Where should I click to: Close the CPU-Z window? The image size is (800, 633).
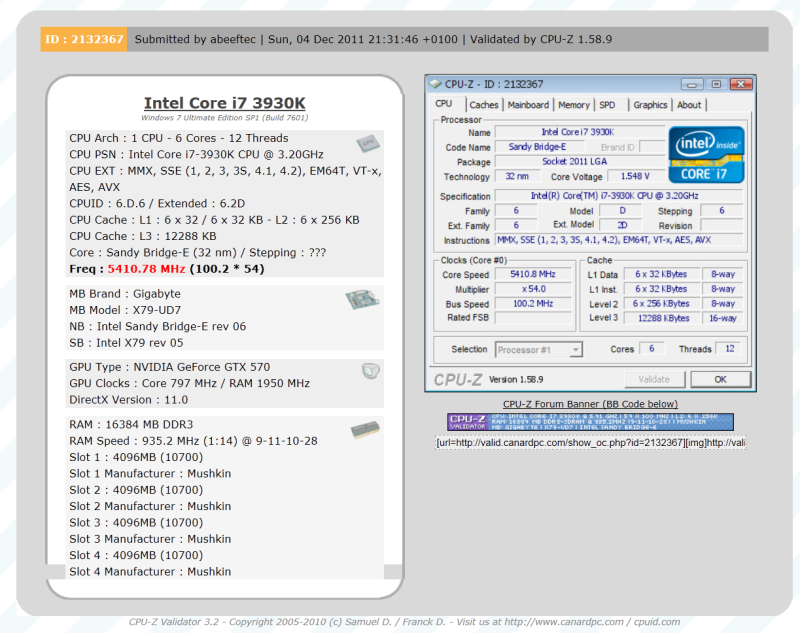click(x=739, y=84)
